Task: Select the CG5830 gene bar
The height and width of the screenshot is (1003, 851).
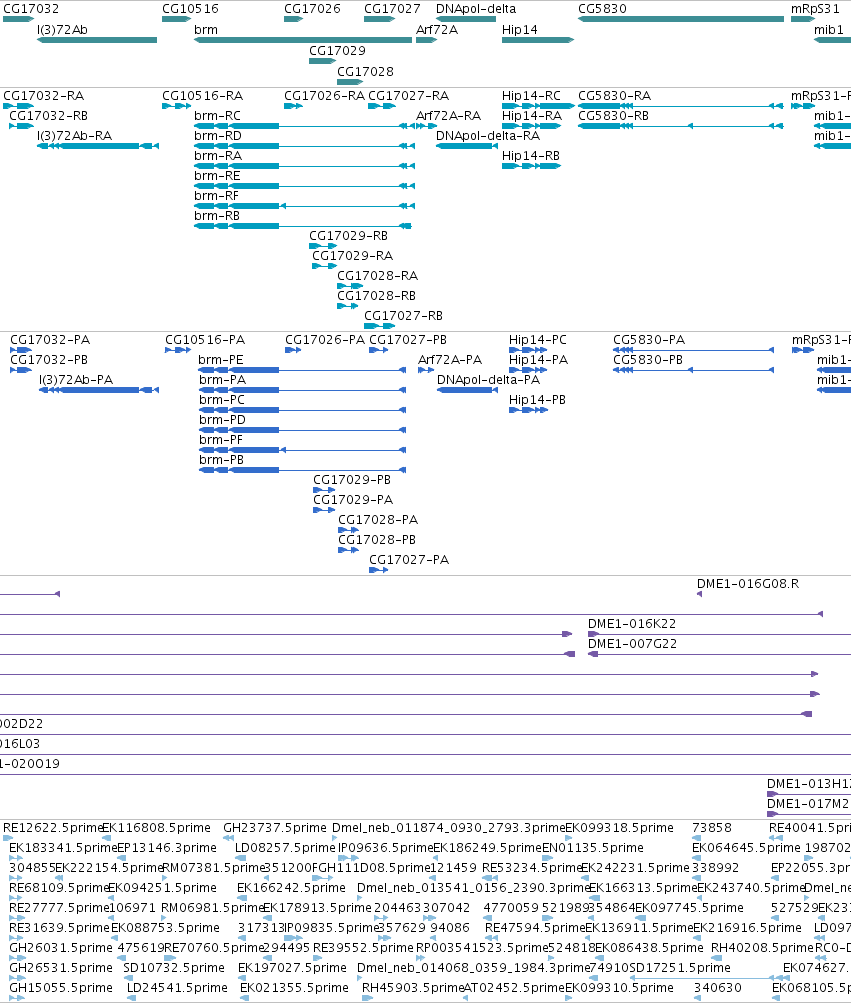Action: [681, 19]
